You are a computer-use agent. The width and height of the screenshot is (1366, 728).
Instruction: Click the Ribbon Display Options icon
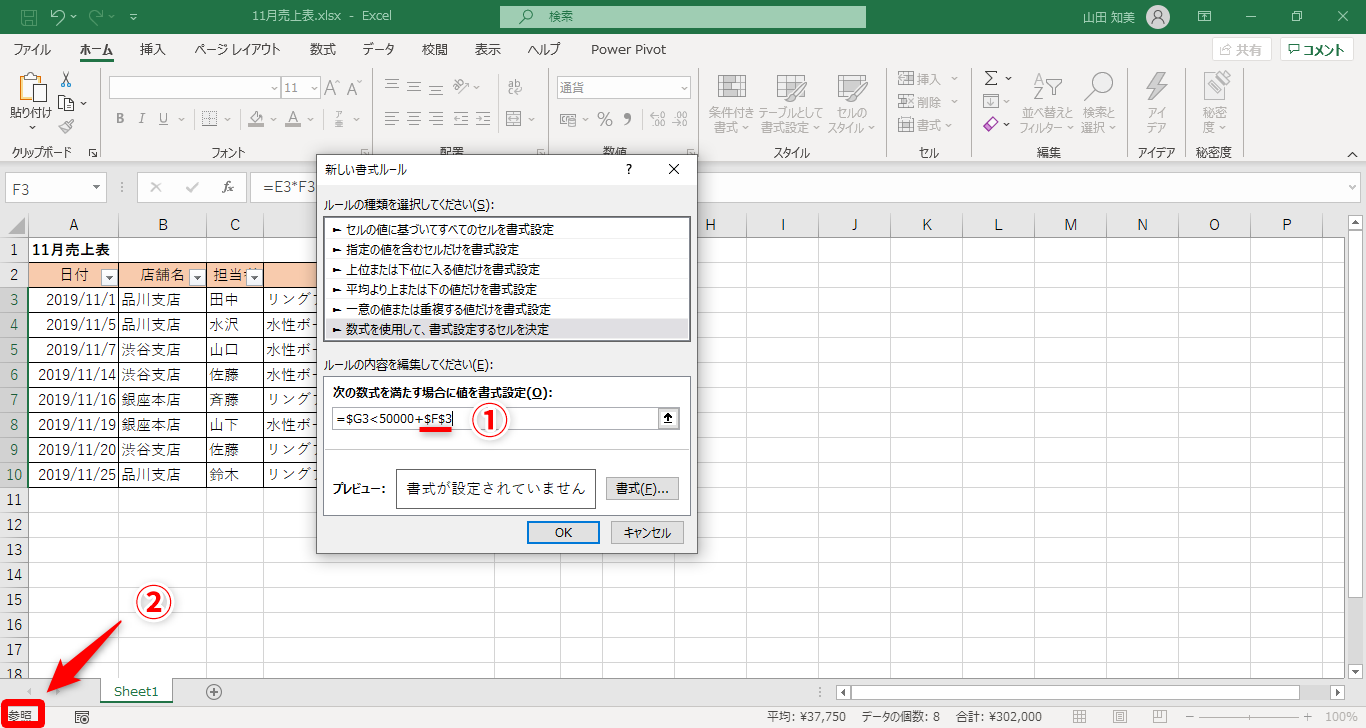click(1205, 17)
